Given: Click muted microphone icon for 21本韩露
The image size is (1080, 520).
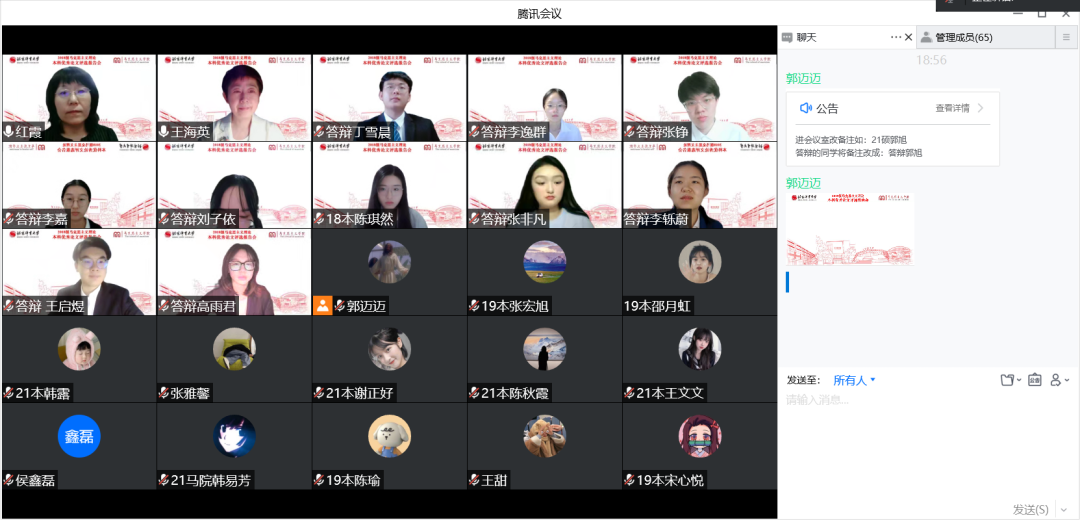Looking at the screenshot, I should coord(9,393).
